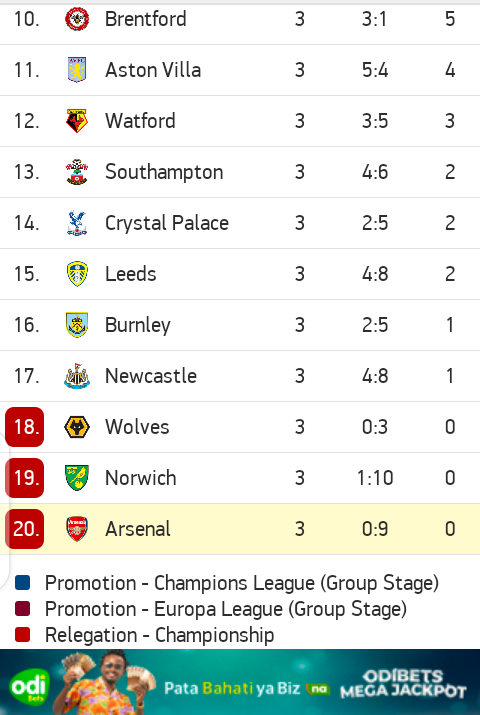Select the Wolves team name
480x715 pixels.
tap(137, 427)
